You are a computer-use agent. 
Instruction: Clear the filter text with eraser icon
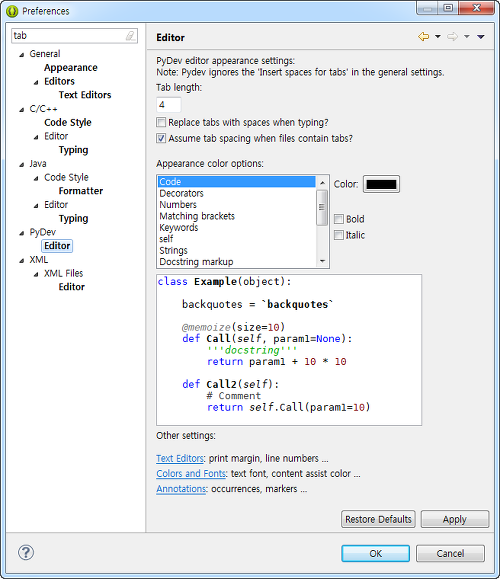pos(130,36)
